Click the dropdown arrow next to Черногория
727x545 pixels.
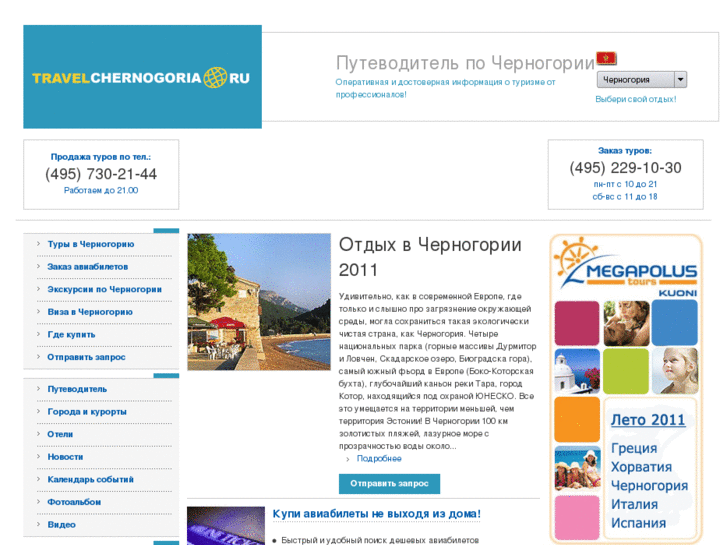pos(680,80)
